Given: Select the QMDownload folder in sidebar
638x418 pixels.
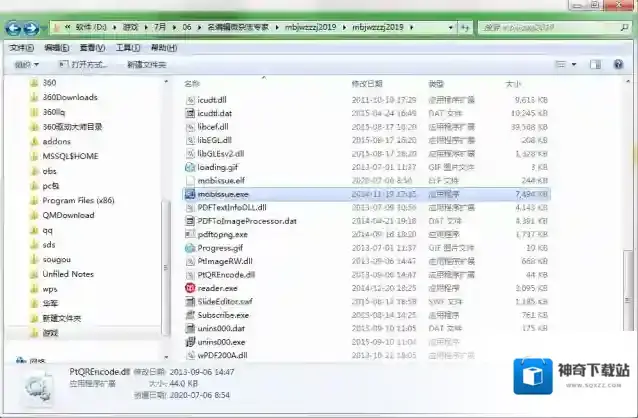Looking at the screenshot, I should point(68,214).
